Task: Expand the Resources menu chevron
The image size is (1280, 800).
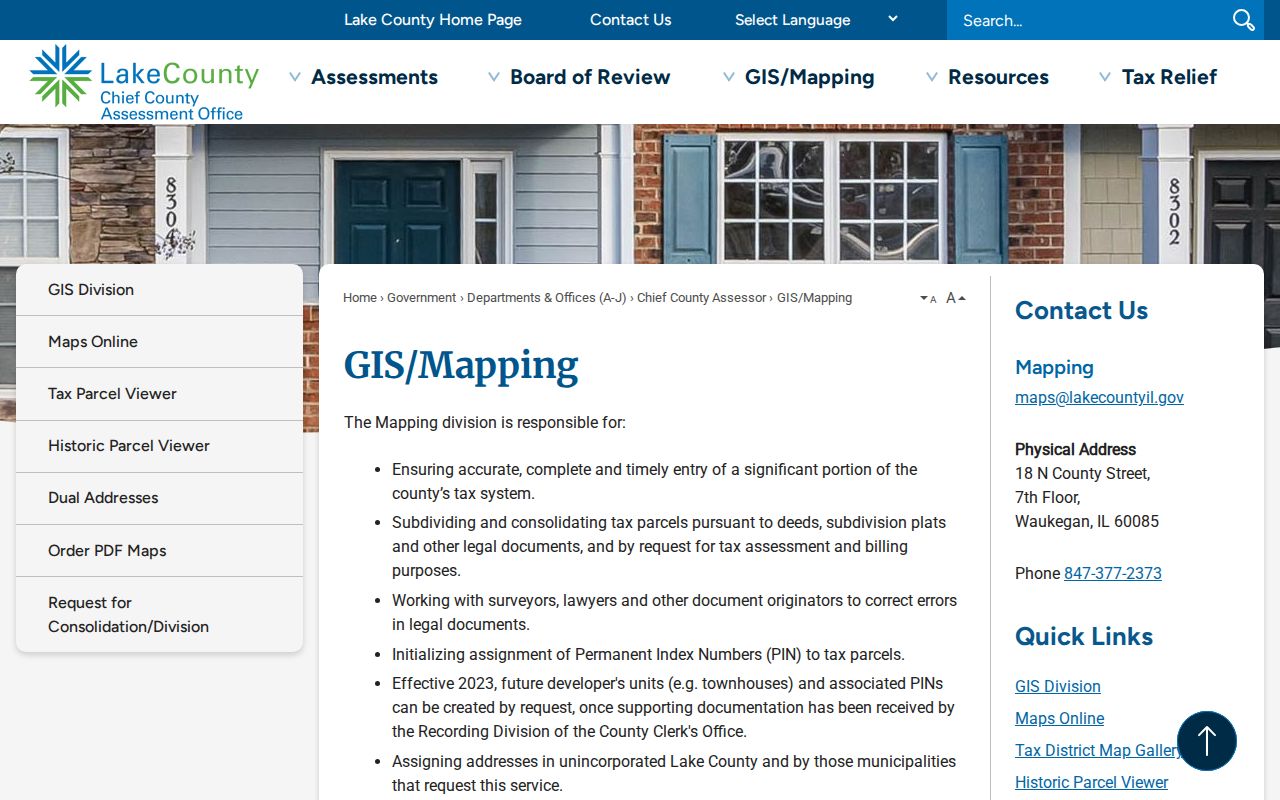Action: point(932,77)
